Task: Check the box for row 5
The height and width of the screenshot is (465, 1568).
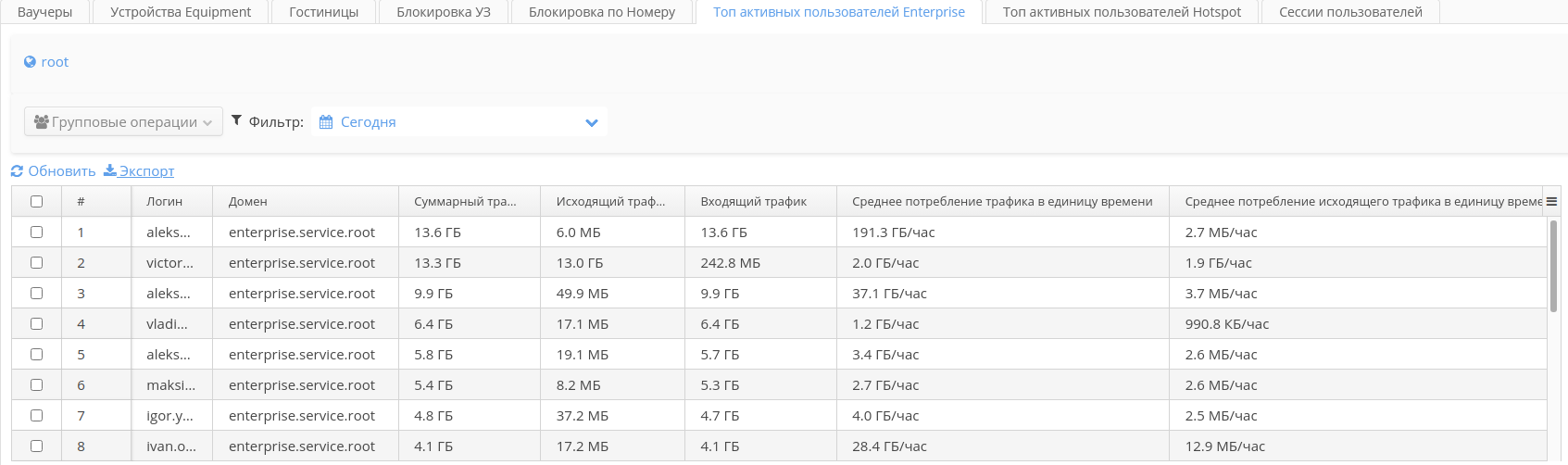Action: click(36, 354)
